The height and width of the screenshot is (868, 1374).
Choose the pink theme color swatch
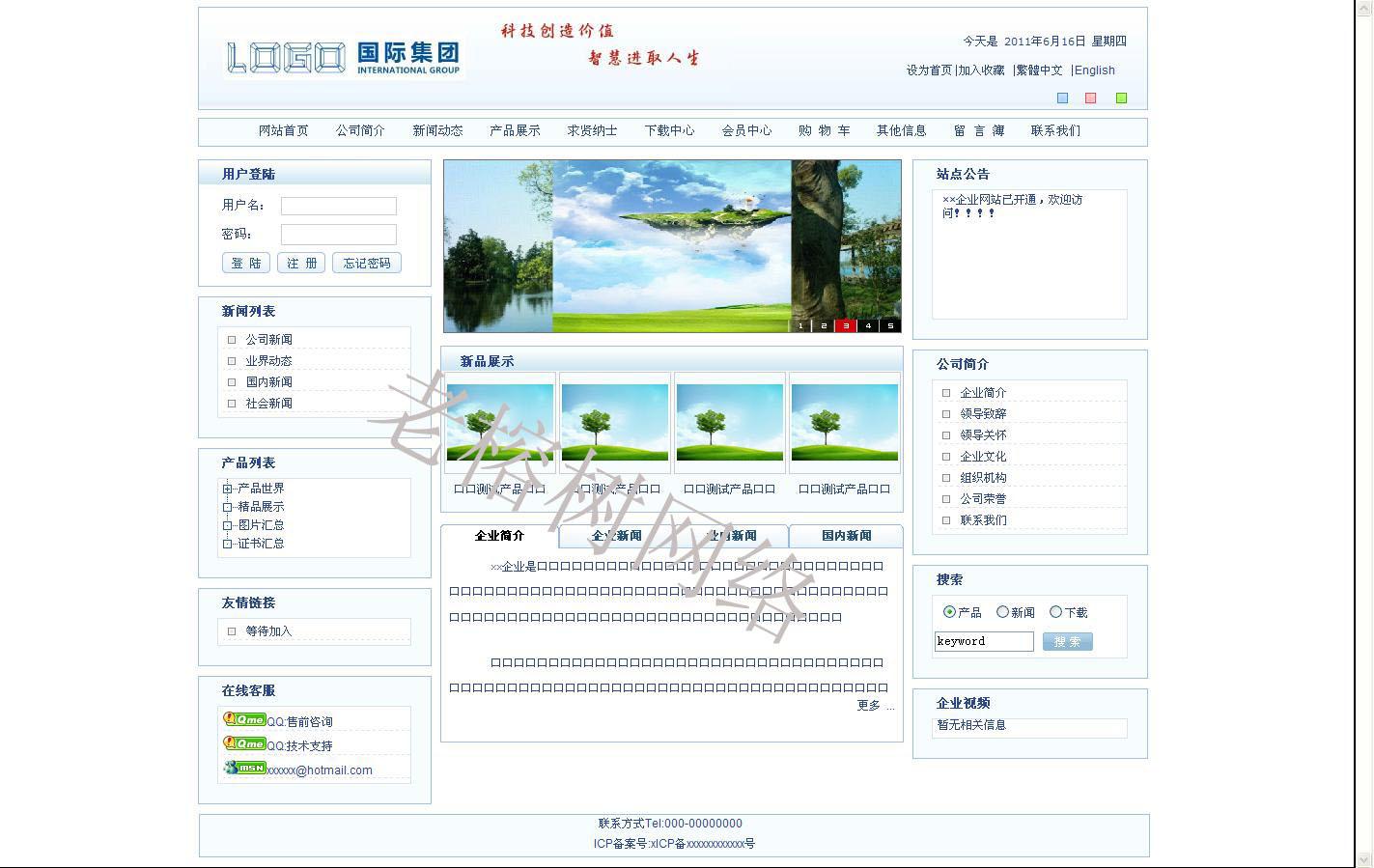1091,98
